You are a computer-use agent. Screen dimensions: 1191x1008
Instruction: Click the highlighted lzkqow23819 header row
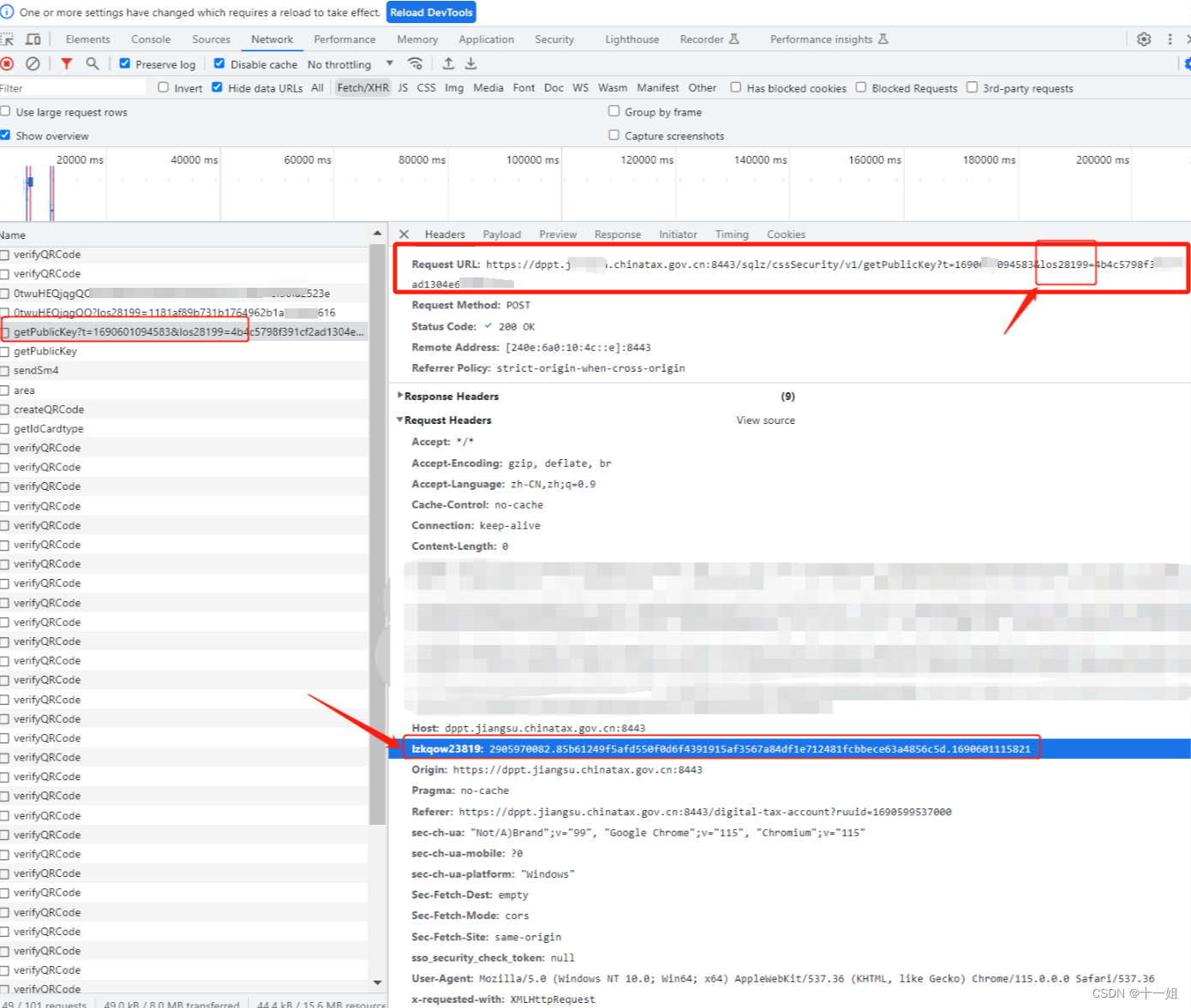coord(789,749)
